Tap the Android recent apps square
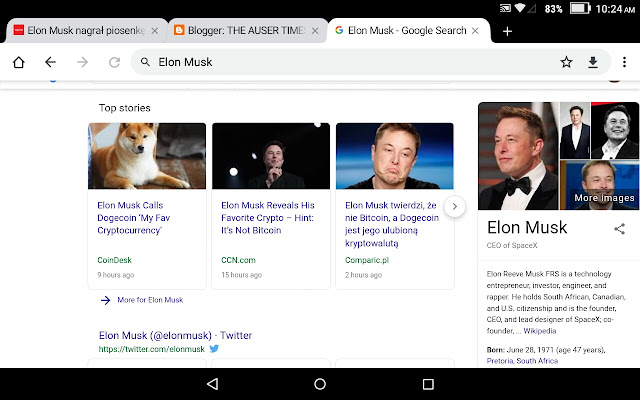The image size is (640, 400). [428, 384]
